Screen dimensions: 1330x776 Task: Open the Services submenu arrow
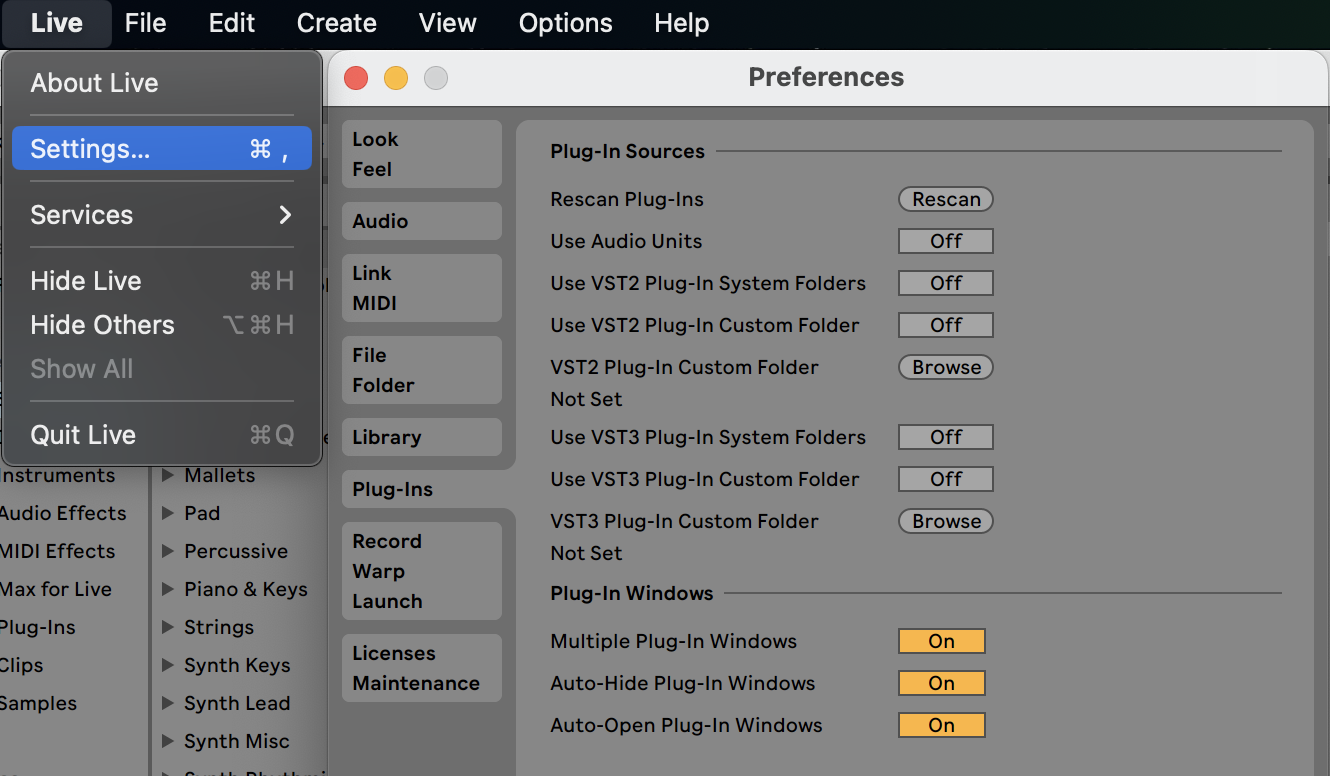click(285, 215)
